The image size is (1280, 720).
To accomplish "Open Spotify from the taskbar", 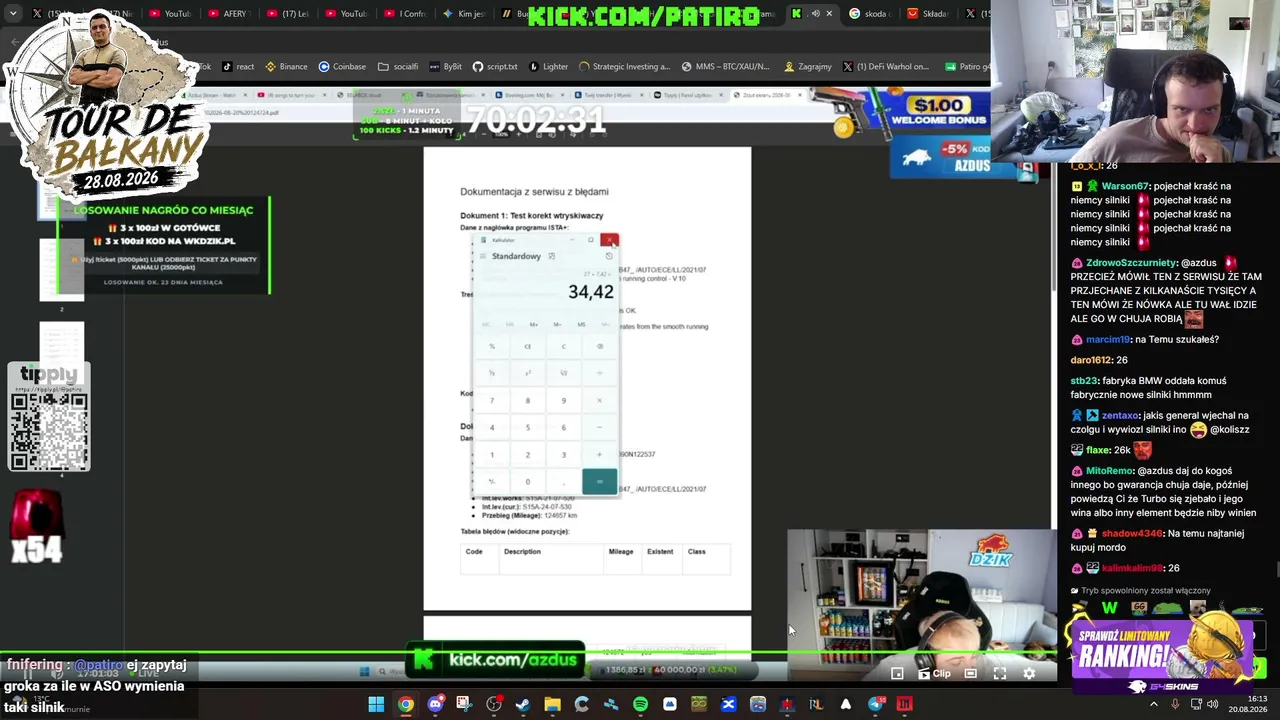I will click(x=640, y=704).
